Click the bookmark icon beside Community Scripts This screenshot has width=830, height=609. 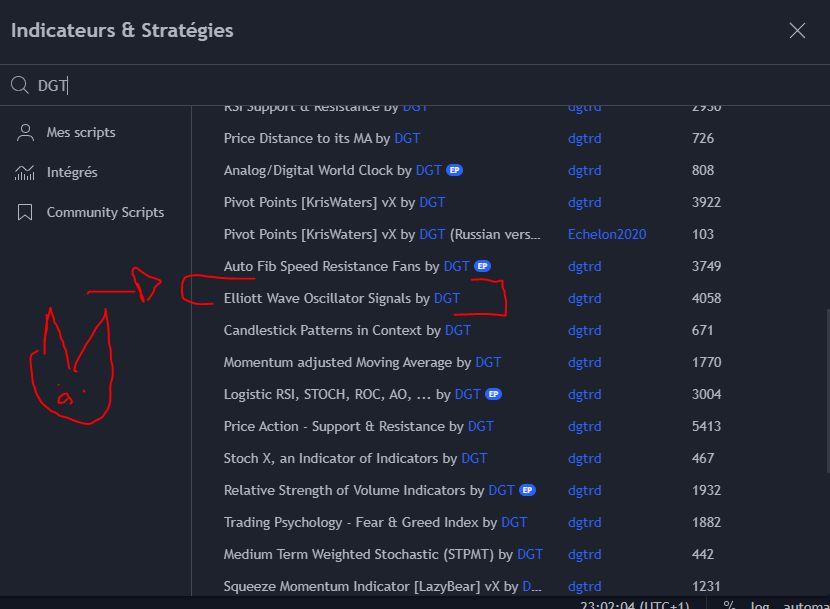[25, 211]
